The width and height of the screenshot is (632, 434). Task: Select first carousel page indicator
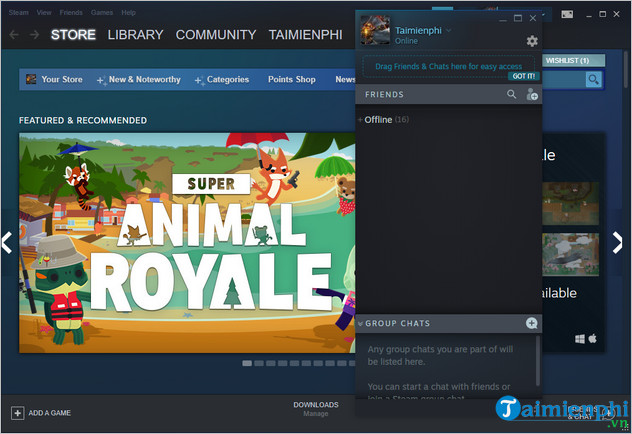(247, 363)
